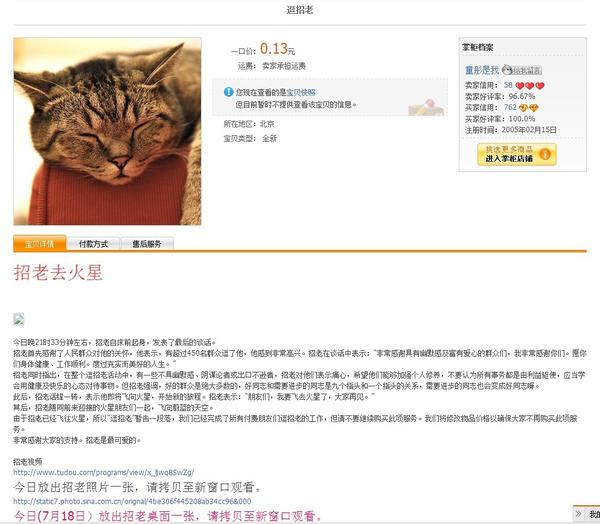Click the faded illustration in the notice box corner
Screen dimensions: 600x524
point(426,107)
